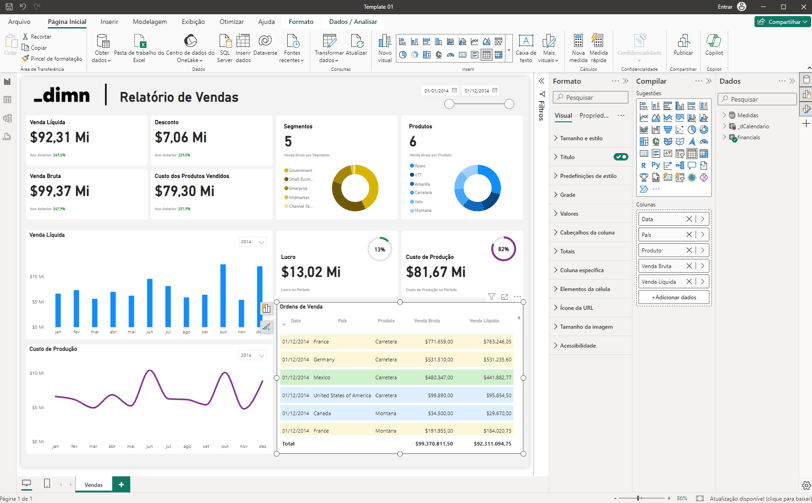Open the Obter dados dropdown
This screenshot has width=812, height=503.
point(102,60)
